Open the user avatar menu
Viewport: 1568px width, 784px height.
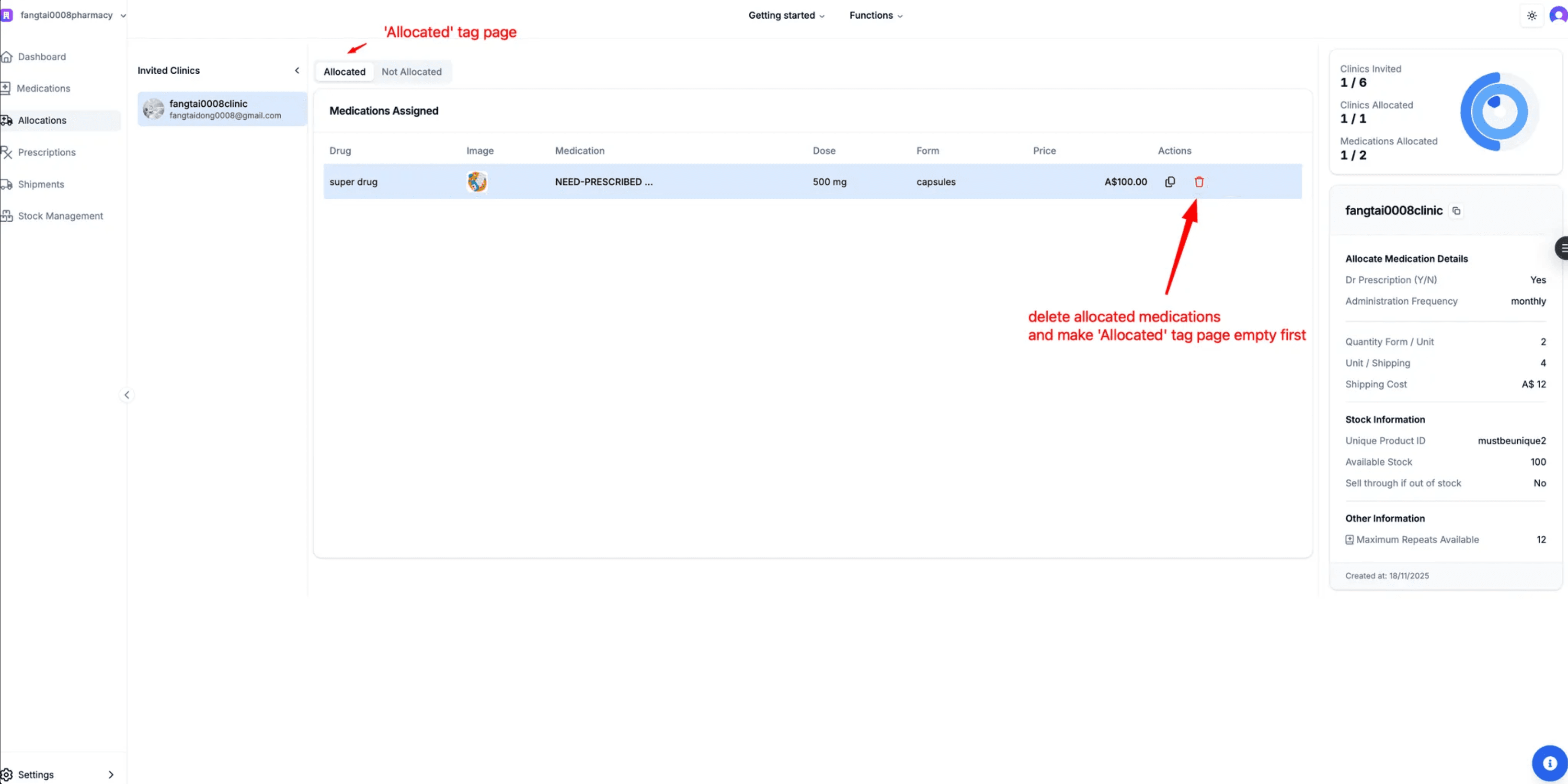click(1557, 15)
